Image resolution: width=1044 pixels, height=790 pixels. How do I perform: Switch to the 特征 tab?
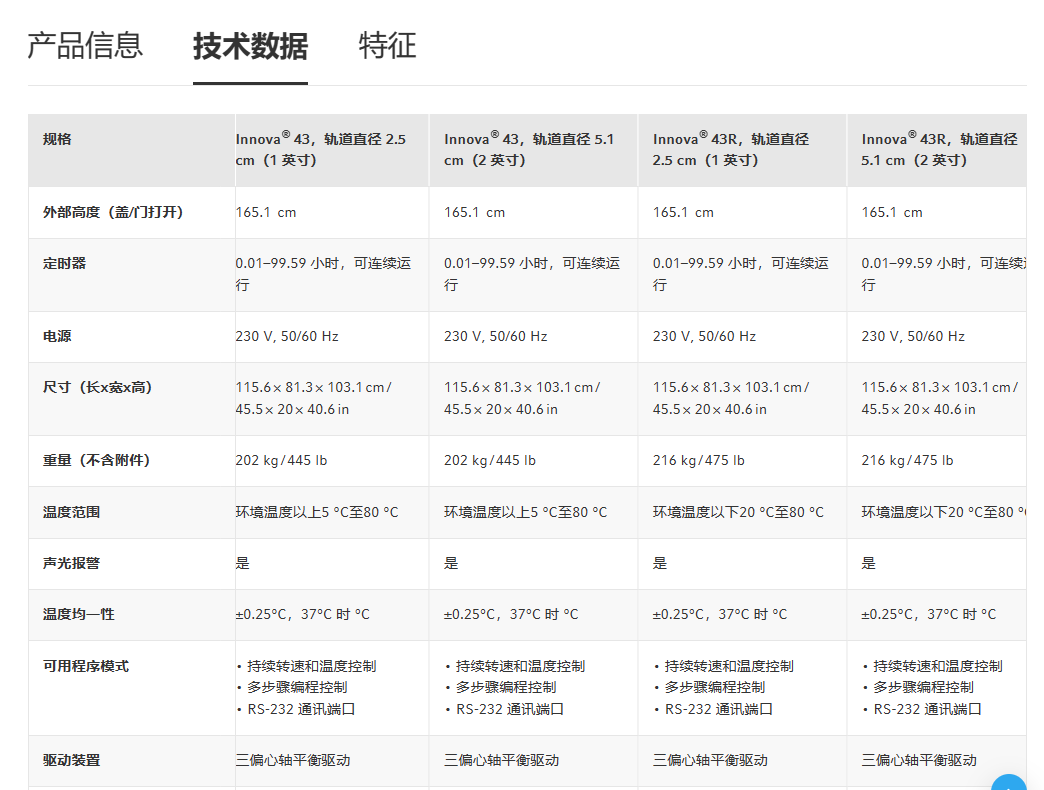click(388, 46)
